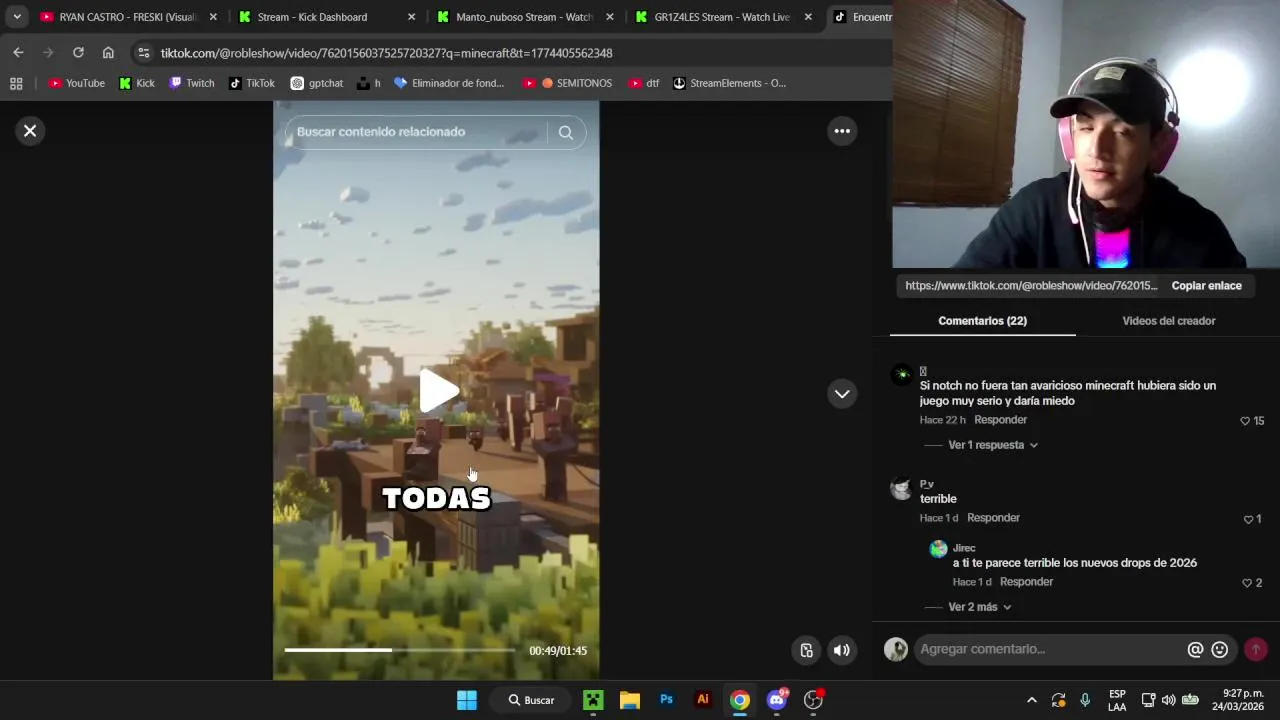
Task: Open YouTube bookmark
Action: click(x=77, y=83)
